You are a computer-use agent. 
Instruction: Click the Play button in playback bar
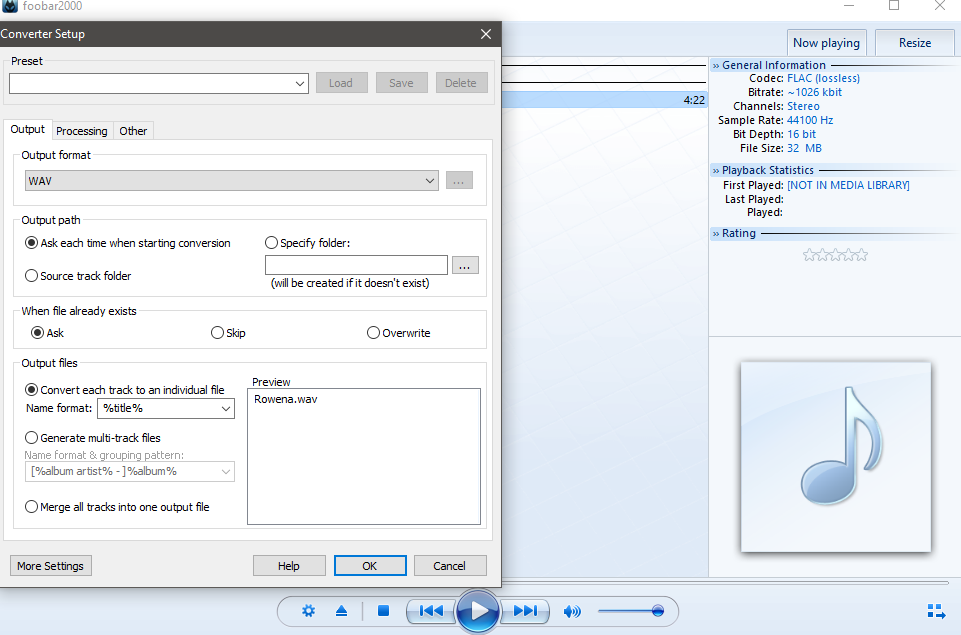click(478, 610)
